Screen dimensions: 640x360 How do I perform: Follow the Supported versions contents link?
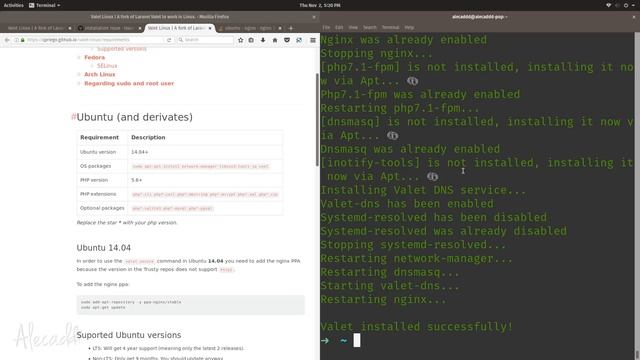(121, 49)
